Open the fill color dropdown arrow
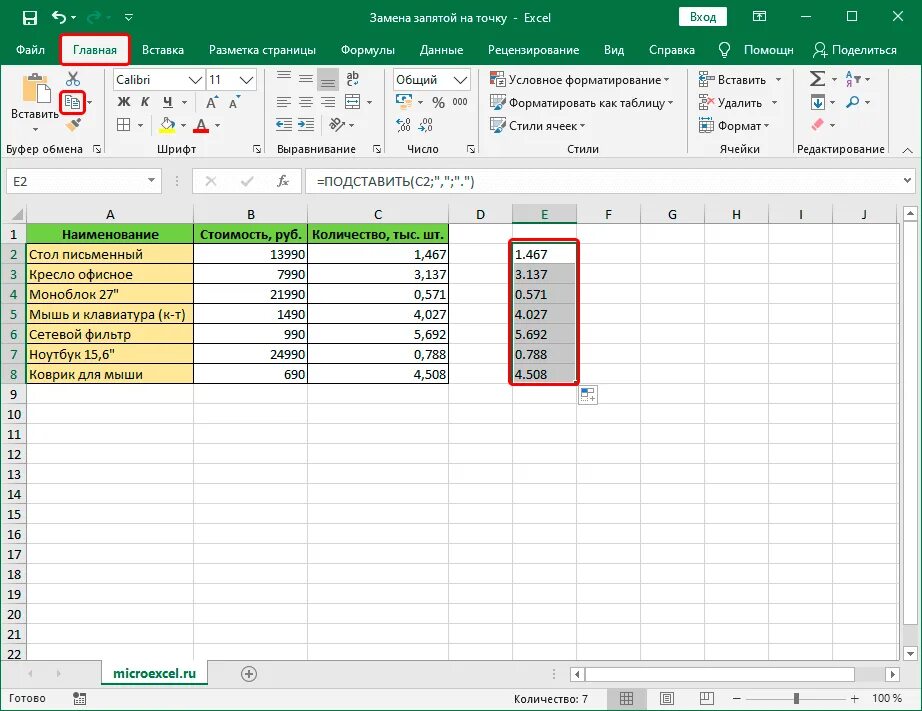922x711 pixels. pos(183,125)
